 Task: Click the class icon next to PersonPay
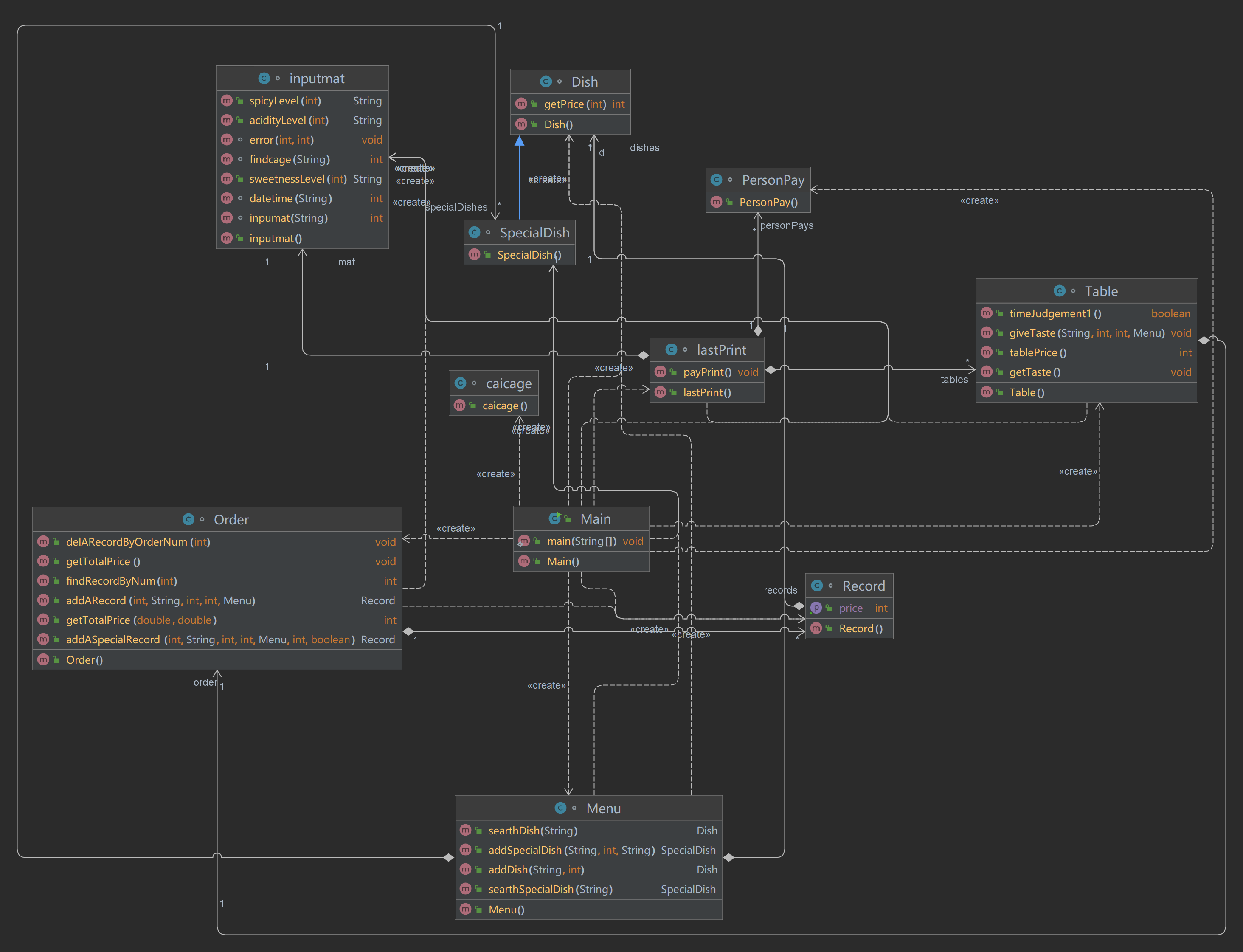[x=716, y=180]
